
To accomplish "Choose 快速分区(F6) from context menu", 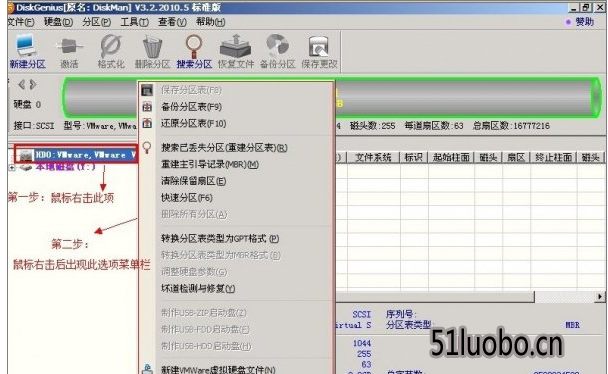I will [x=187, y=198].
